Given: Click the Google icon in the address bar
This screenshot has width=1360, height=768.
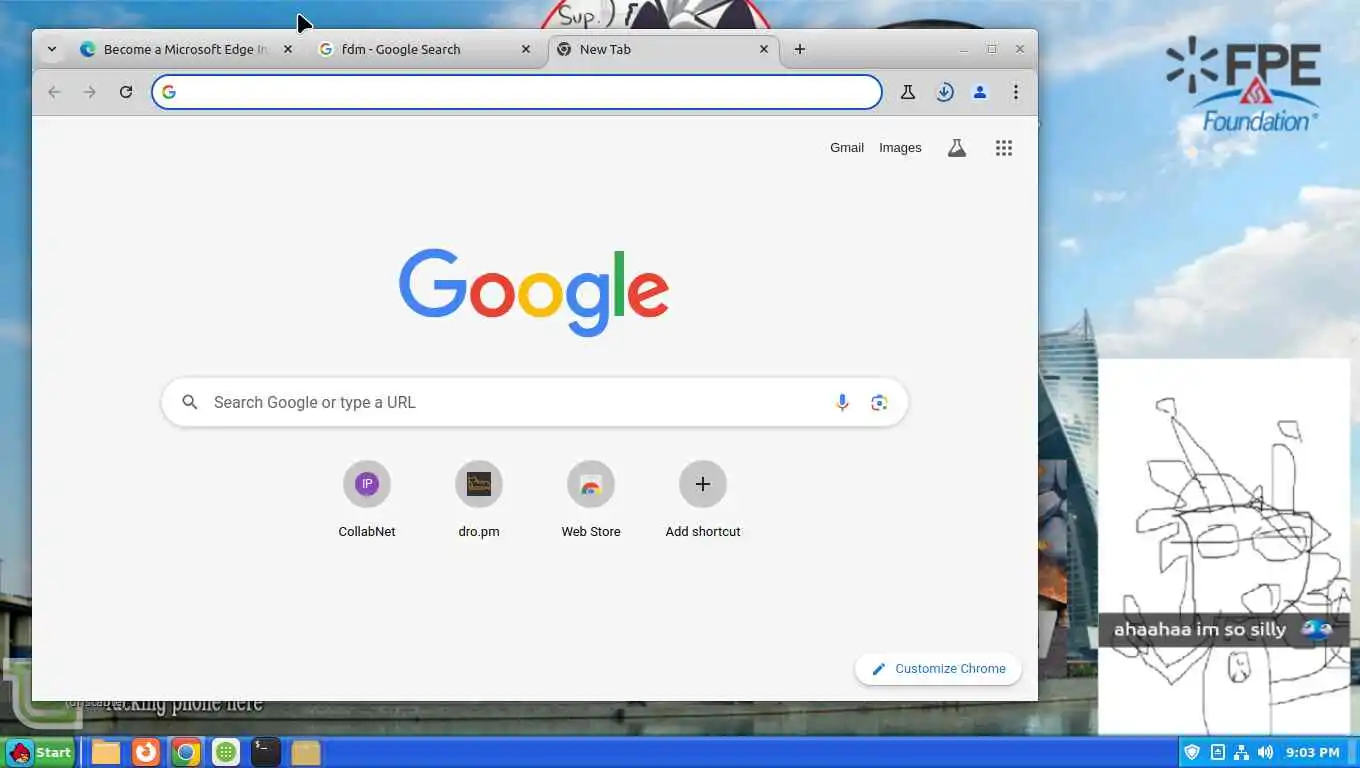Looking at the screenshot, I should (x=169, y=92).
